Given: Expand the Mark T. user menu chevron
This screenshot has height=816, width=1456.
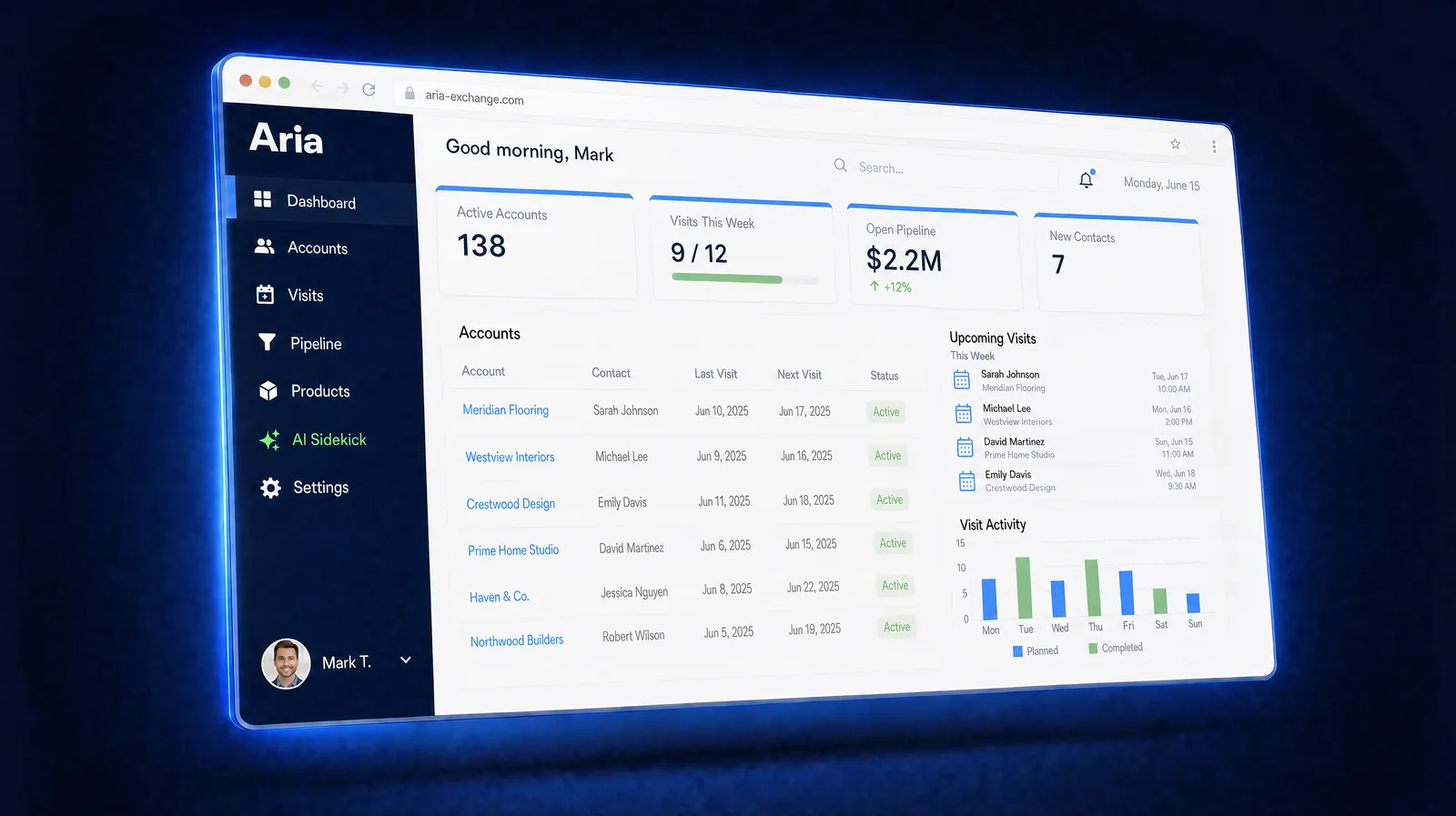Looking at the screenshot, I should 406,660.
